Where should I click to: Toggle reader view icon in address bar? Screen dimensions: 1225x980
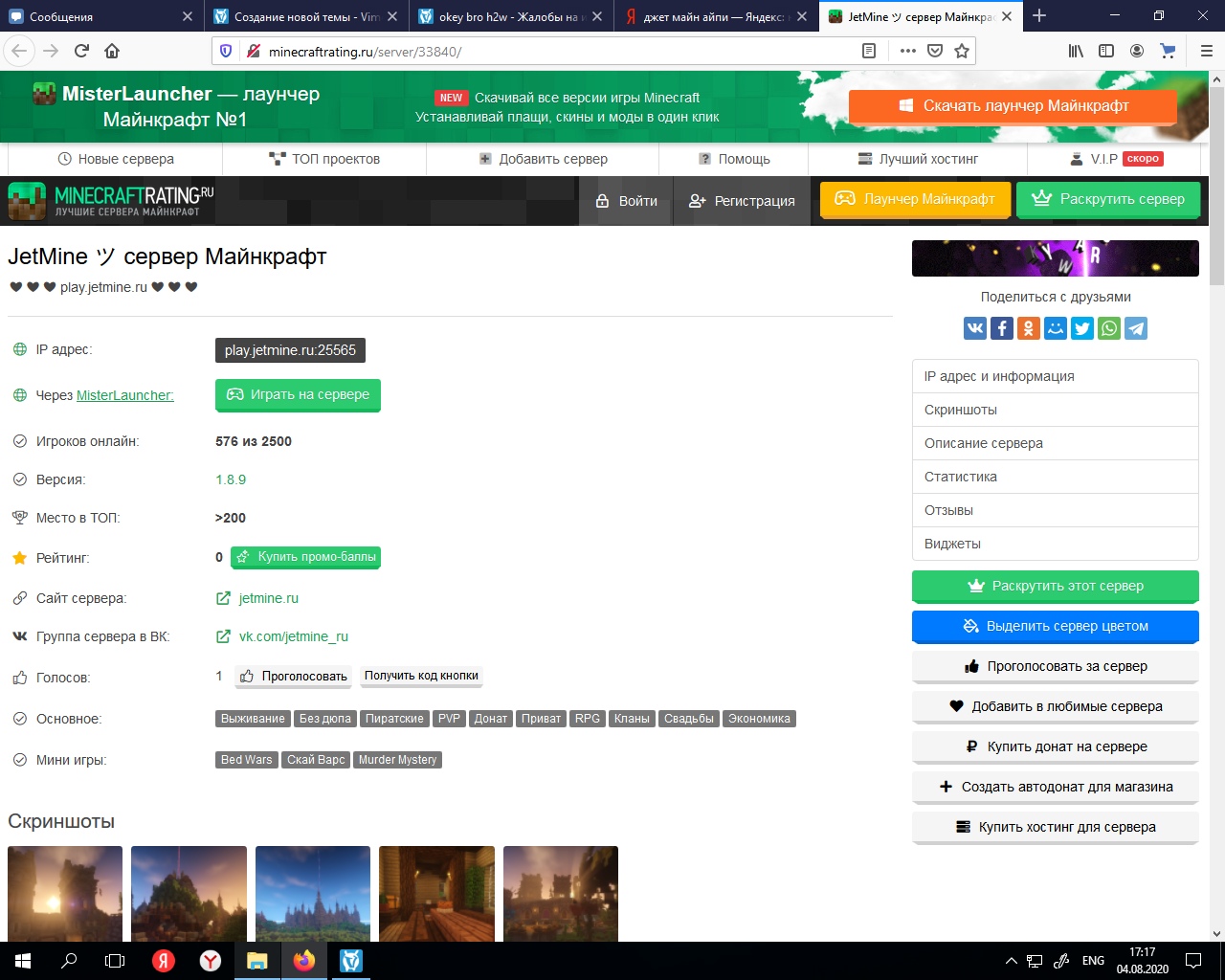869,51
